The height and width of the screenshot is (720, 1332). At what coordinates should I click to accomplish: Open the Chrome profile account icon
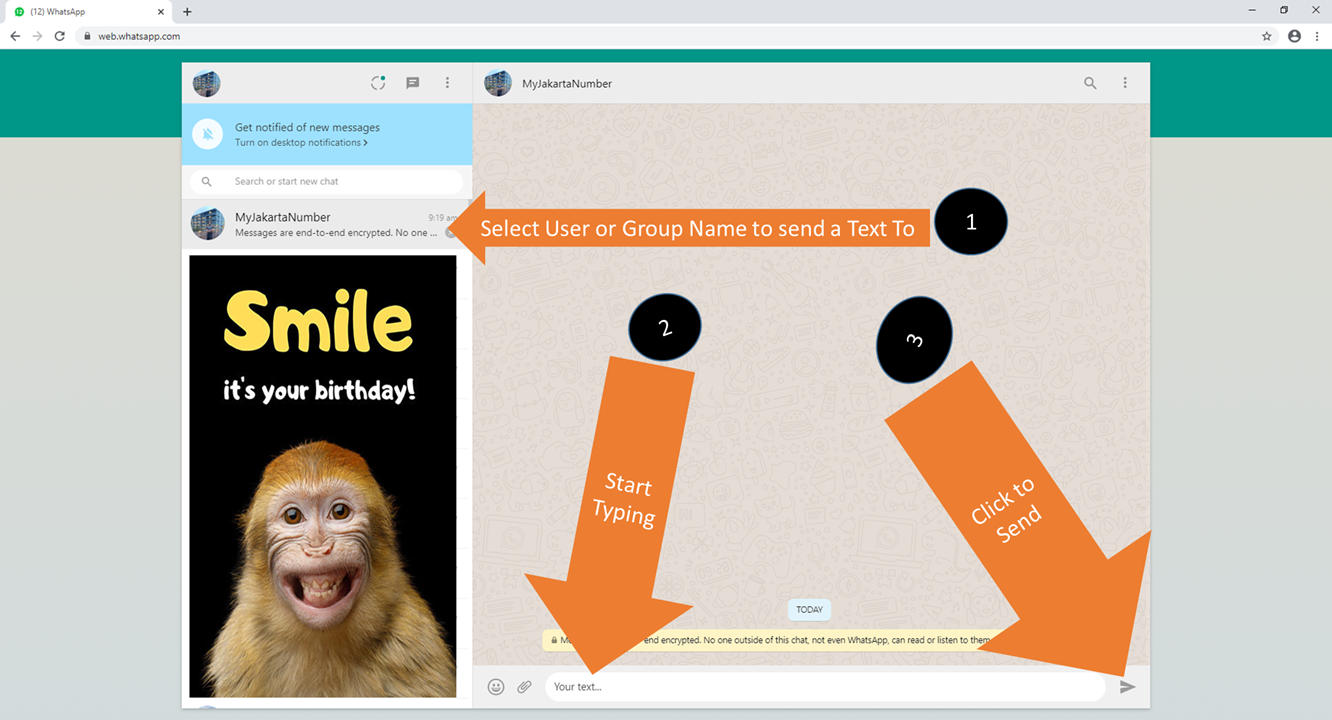click(1295, 36)
